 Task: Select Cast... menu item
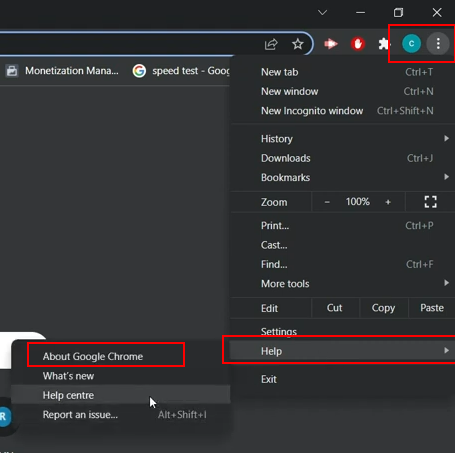tap(343, 245)
